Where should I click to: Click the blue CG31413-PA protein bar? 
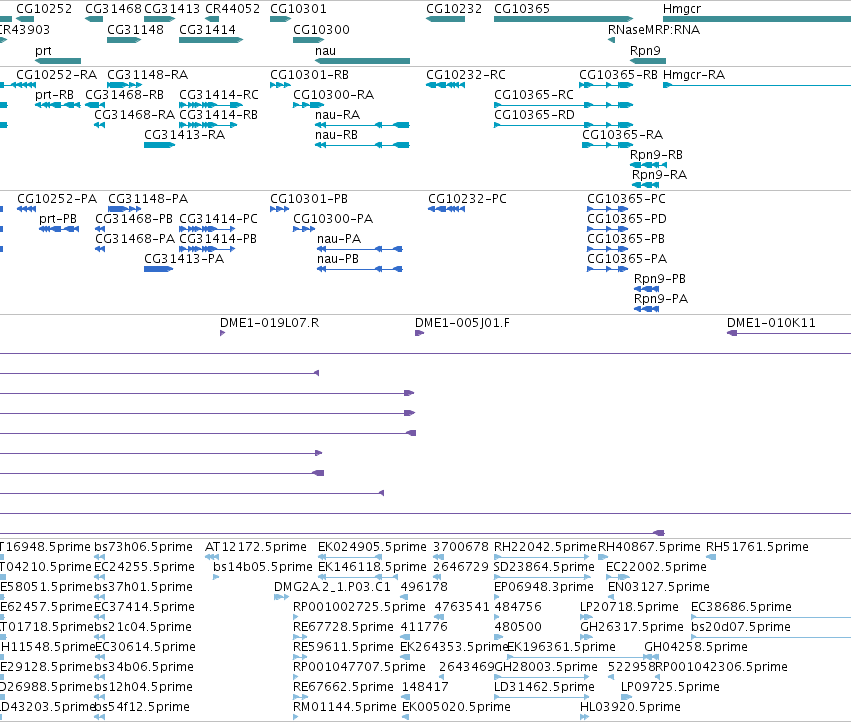pyautogui.click(x=158, y=269)
